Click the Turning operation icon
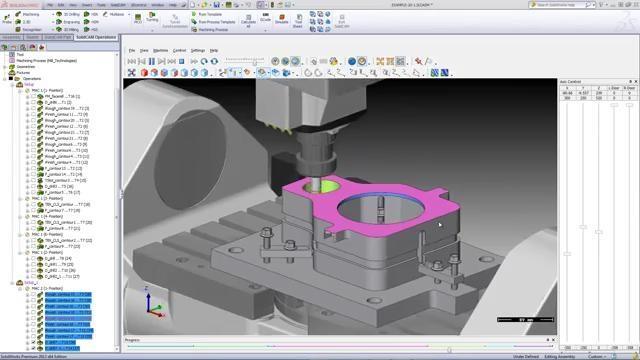 [x=152, y=17]
